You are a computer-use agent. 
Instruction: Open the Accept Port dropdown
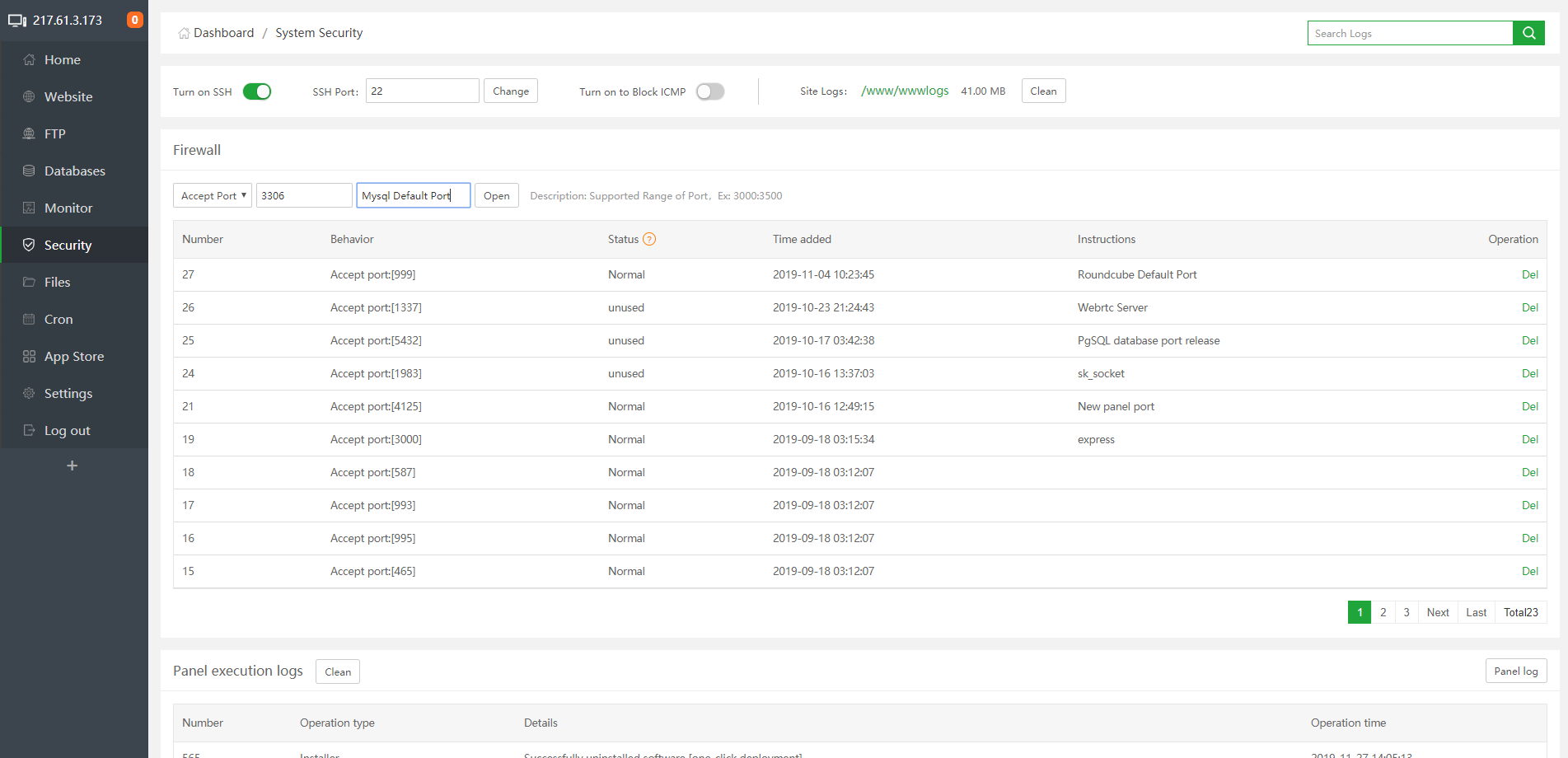(x=213, y=195)
